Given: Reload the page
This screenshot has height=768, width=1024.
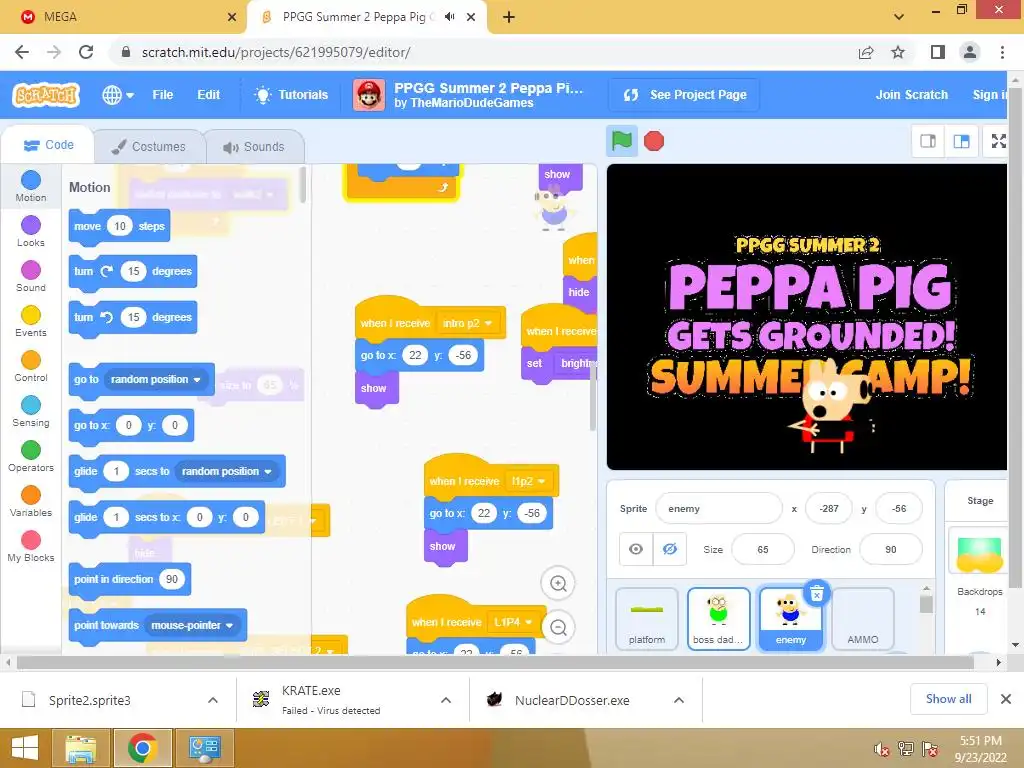Looking at the screenshot, I should click(x=86, y=52).
